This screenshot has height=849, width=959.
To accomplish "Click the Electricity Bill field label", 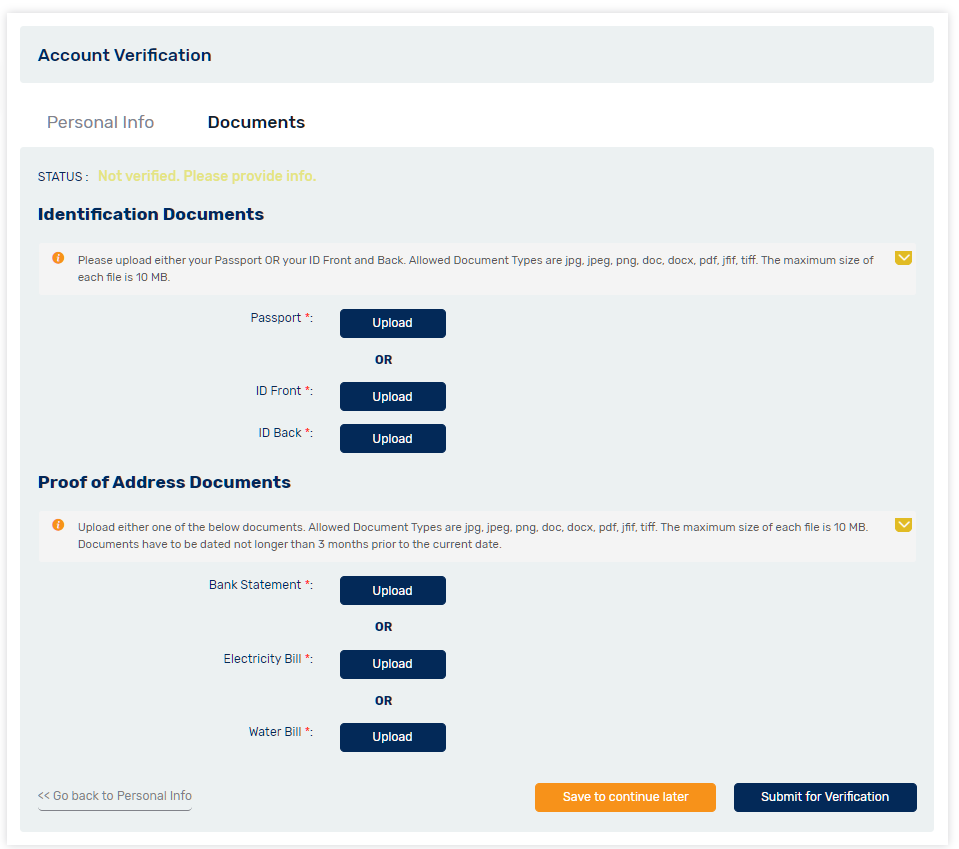I will click(x=268, y=659).
